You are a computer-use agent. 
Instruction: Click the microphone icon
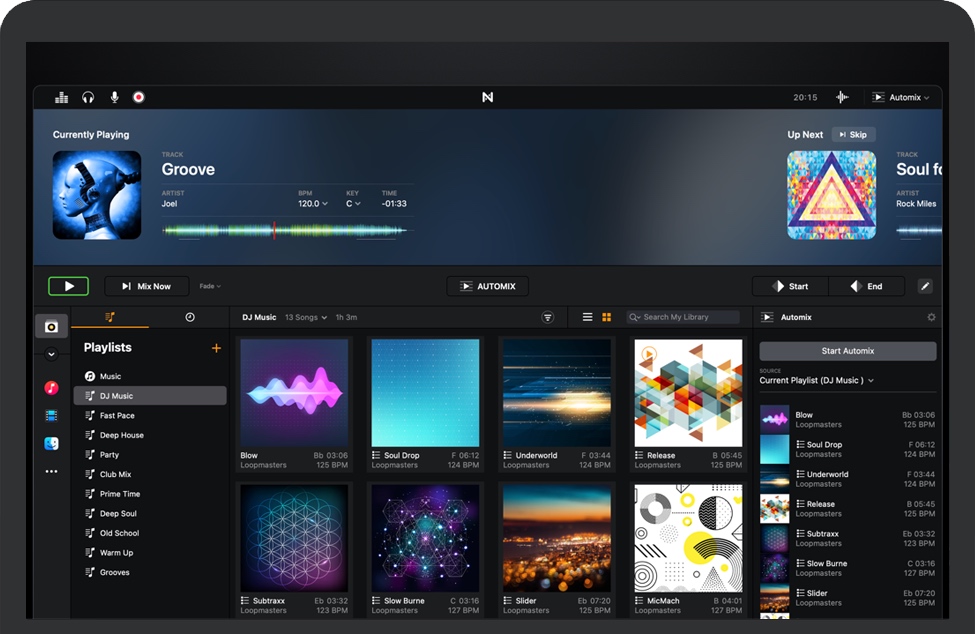(x=114, y=98)
